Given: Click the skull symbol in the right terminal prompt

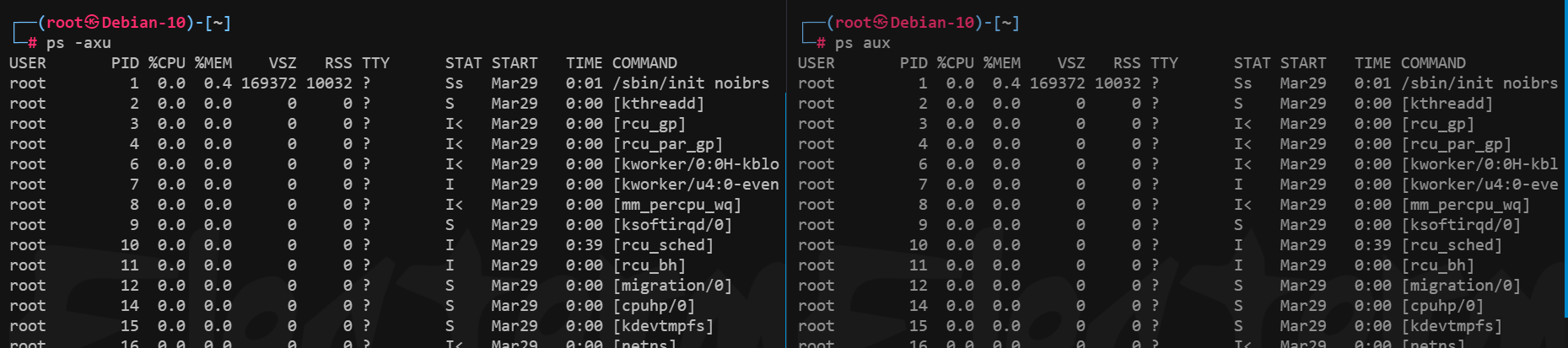Looking at the screenshot, I should click(881, 23).
